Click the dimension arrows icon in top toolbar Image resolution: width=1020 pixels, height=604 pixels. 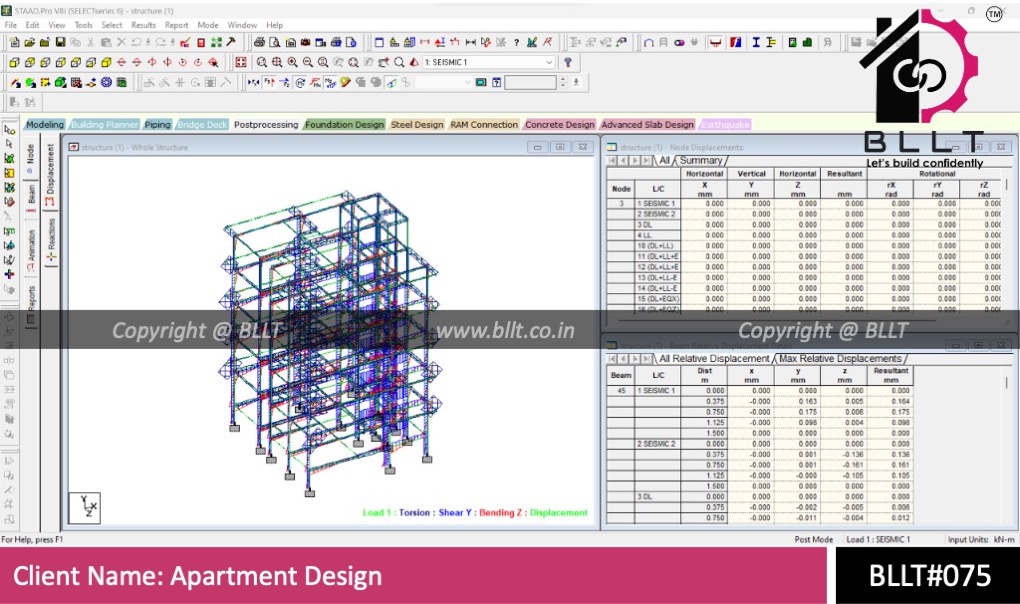pos(470,42)
